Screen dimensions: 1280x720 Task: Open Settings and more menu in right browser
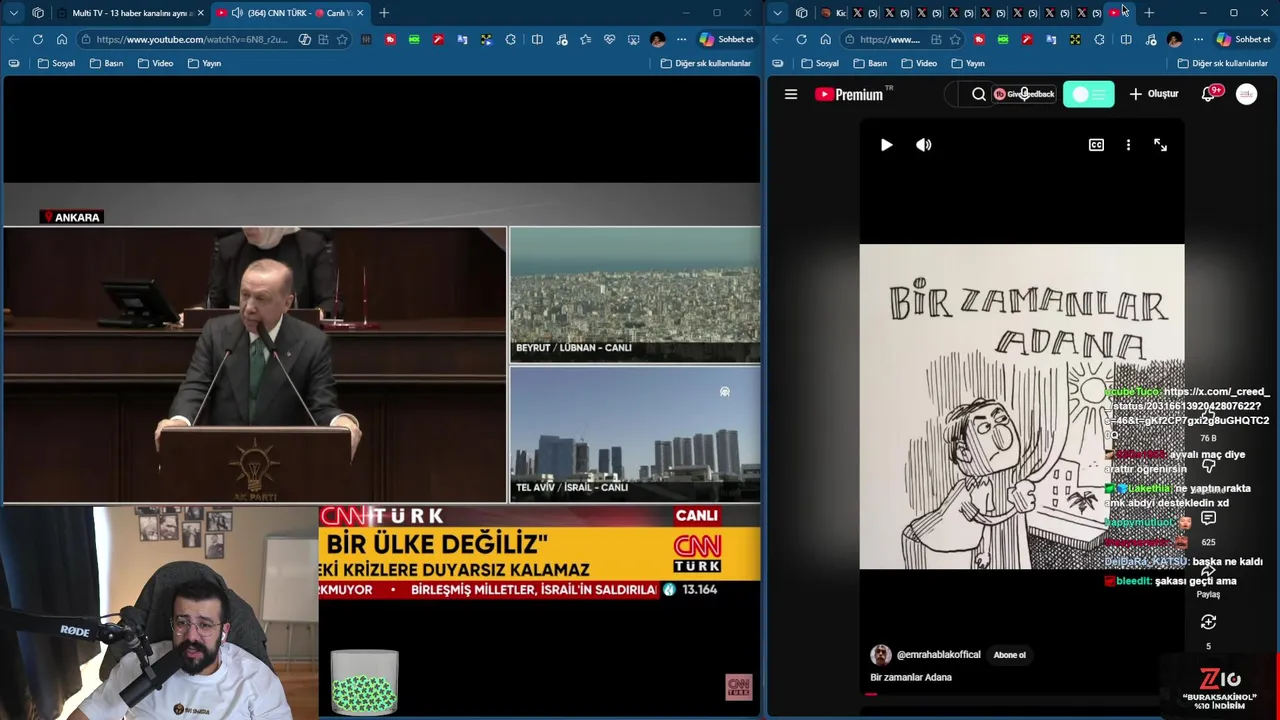(x=1198, y=39)
